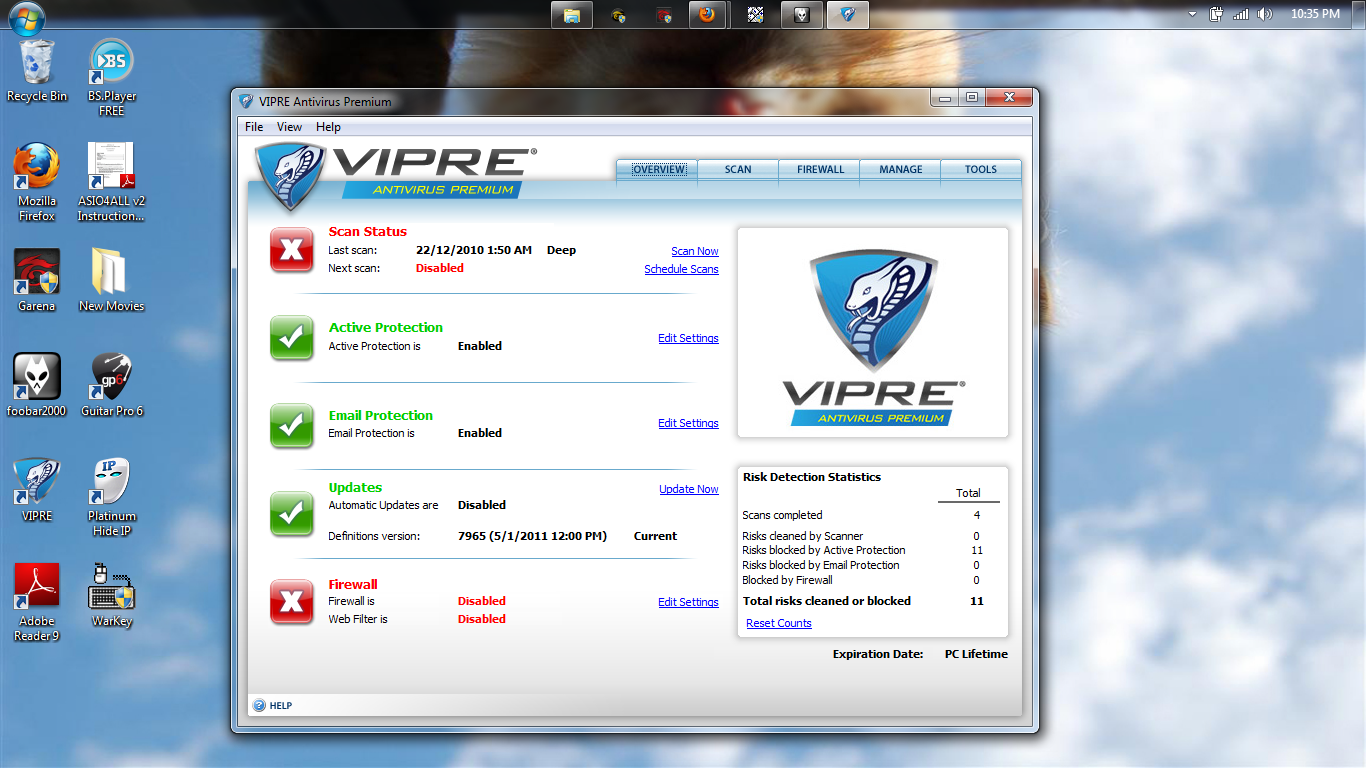Image resolution: width=1366 pixels, height=768 pixels.
Task: Launch the BS.Player FREE desktop shortcut
Action: pos(112,78)
